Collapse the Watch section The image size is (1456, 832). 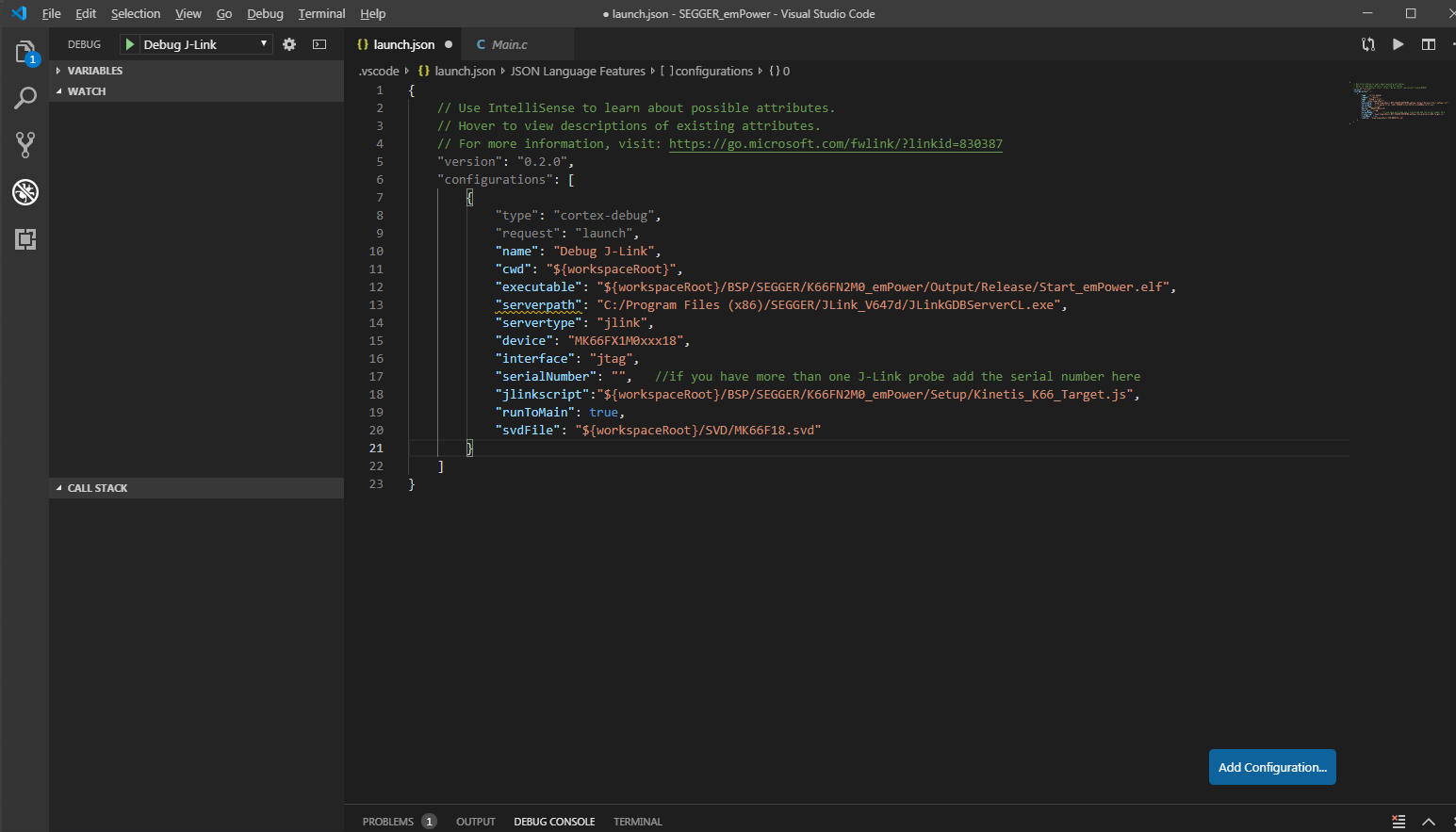pyautogui.click(x=86, y=91)
